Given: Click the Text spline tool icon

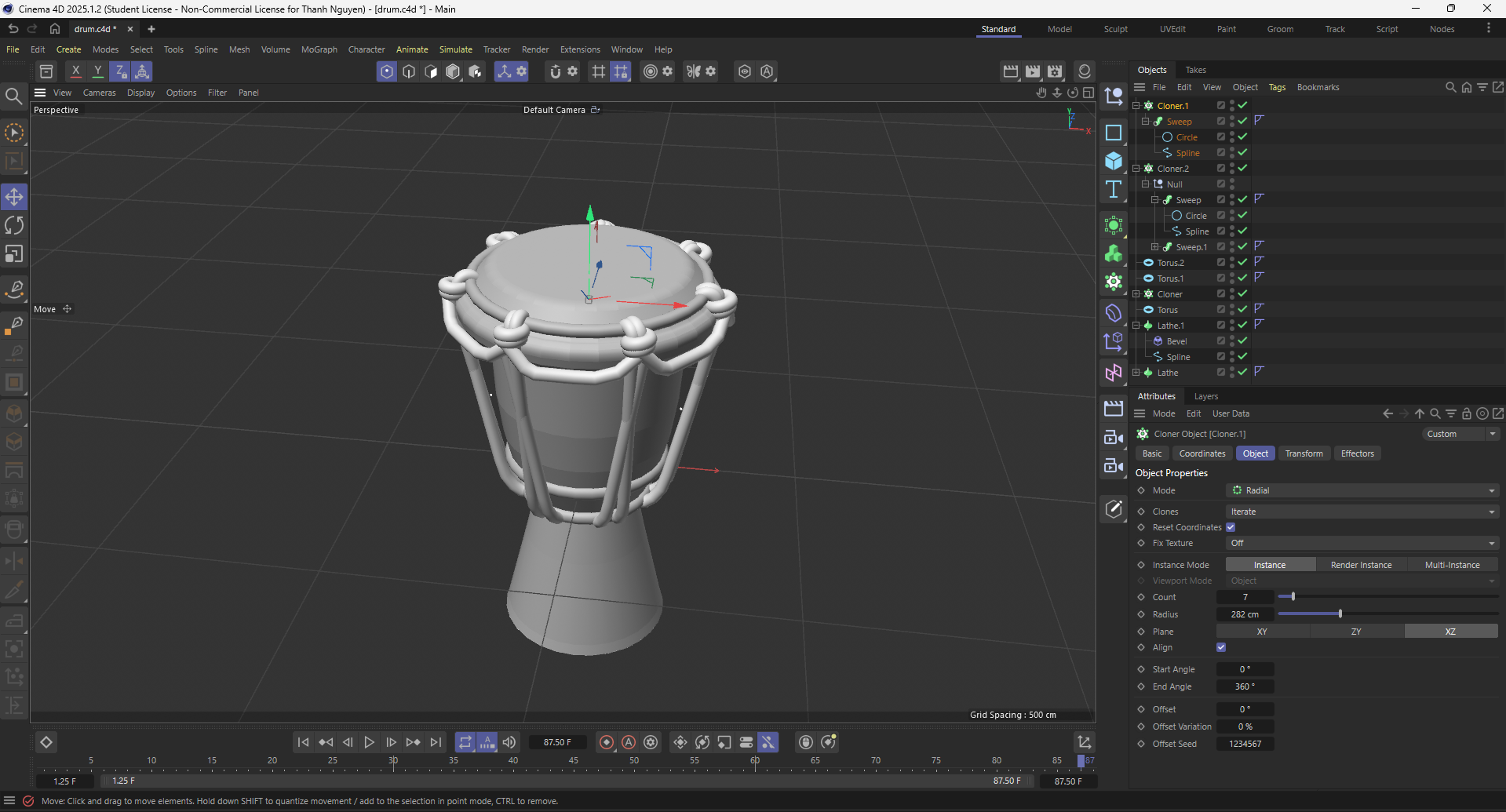Looking at the screenshot, I should (x=1113, y=189).
